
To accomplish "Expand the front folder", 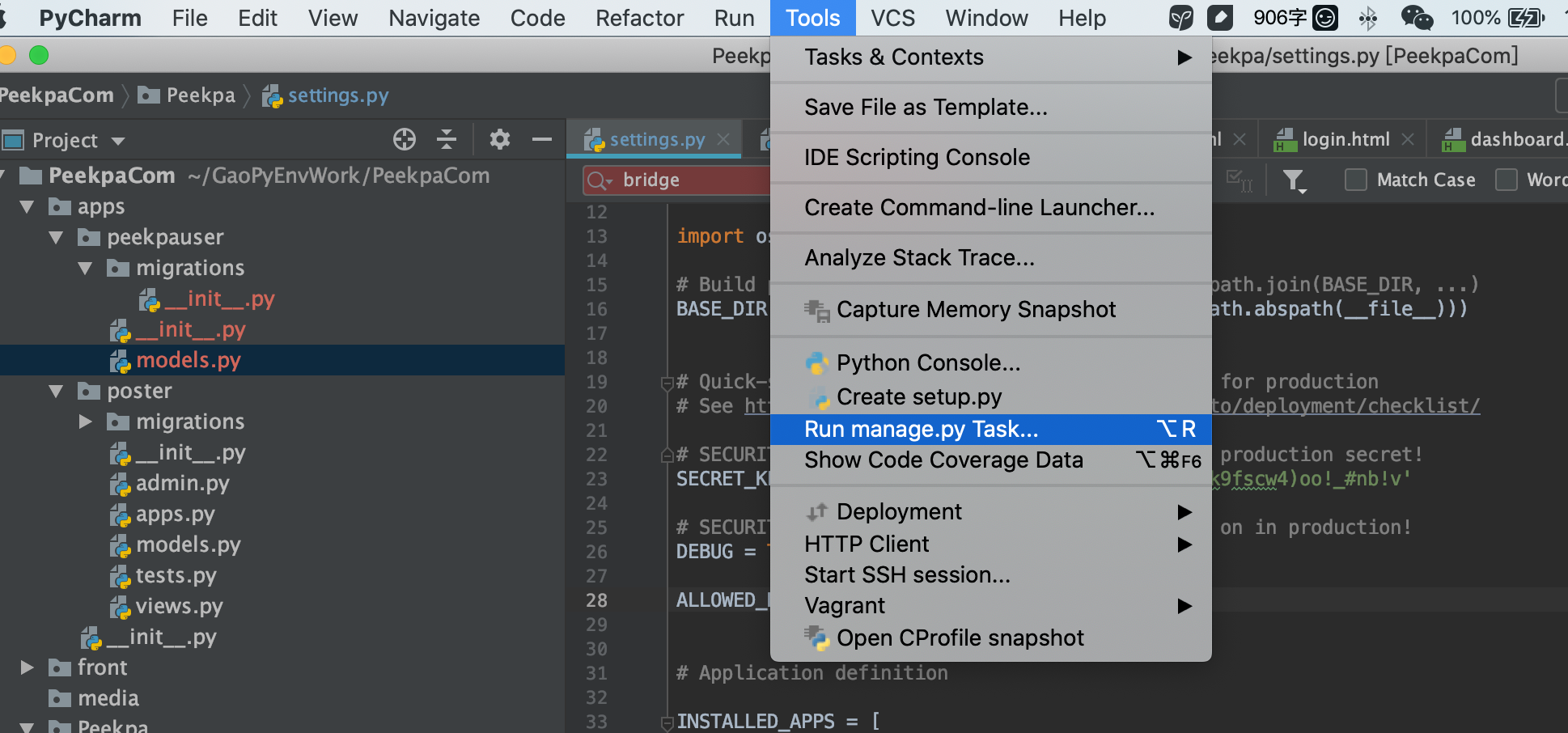I will click(x=27, y=667).
